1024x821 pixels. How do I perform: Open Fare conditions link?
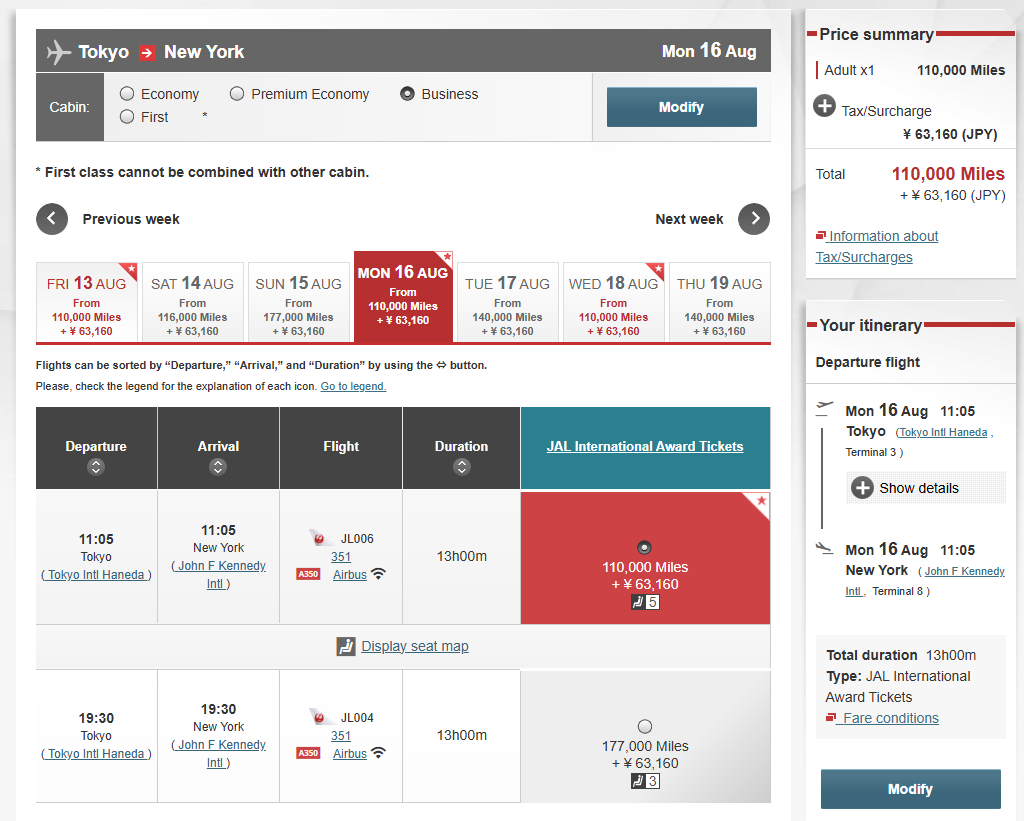891,718
